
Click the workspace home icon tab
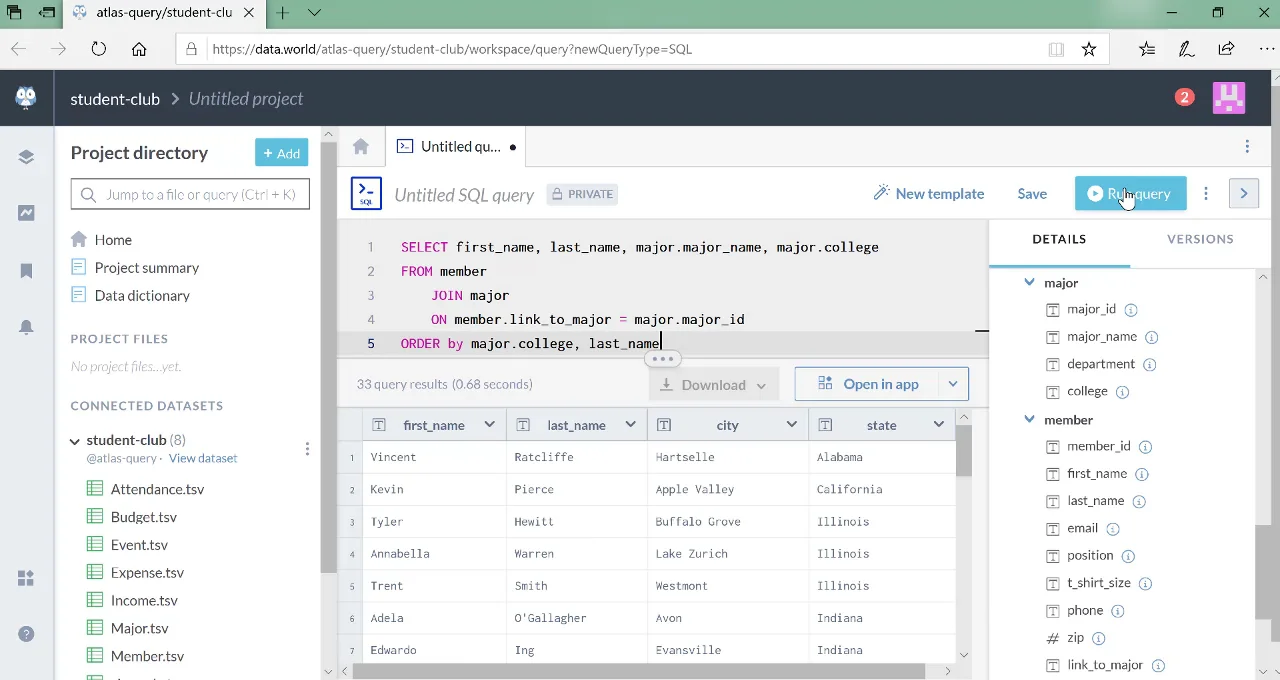tap(361, 147)
